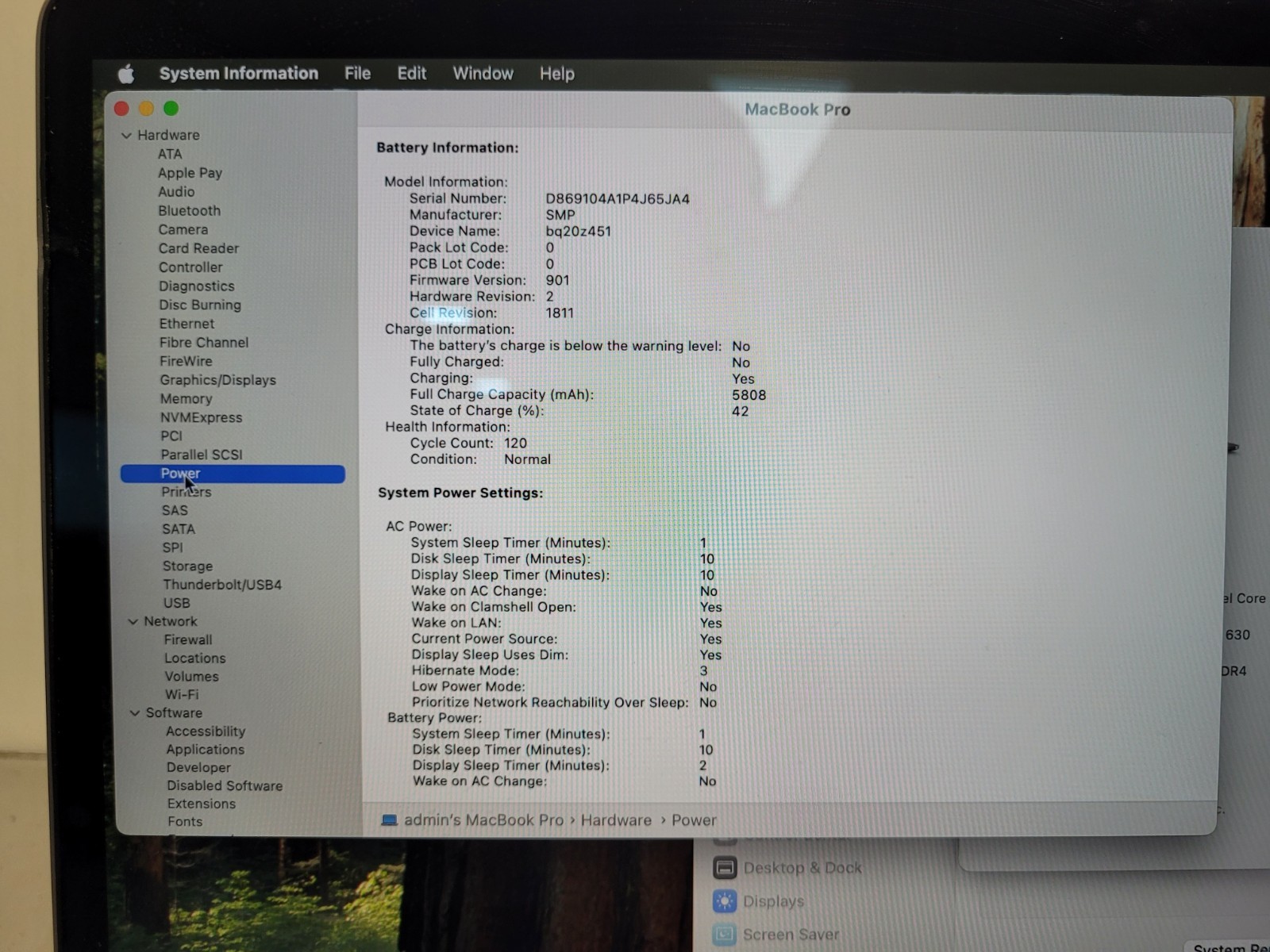Select Memory in the sidebar
This screenshot has width=1270, height=952.
click(x=187, y=399)
